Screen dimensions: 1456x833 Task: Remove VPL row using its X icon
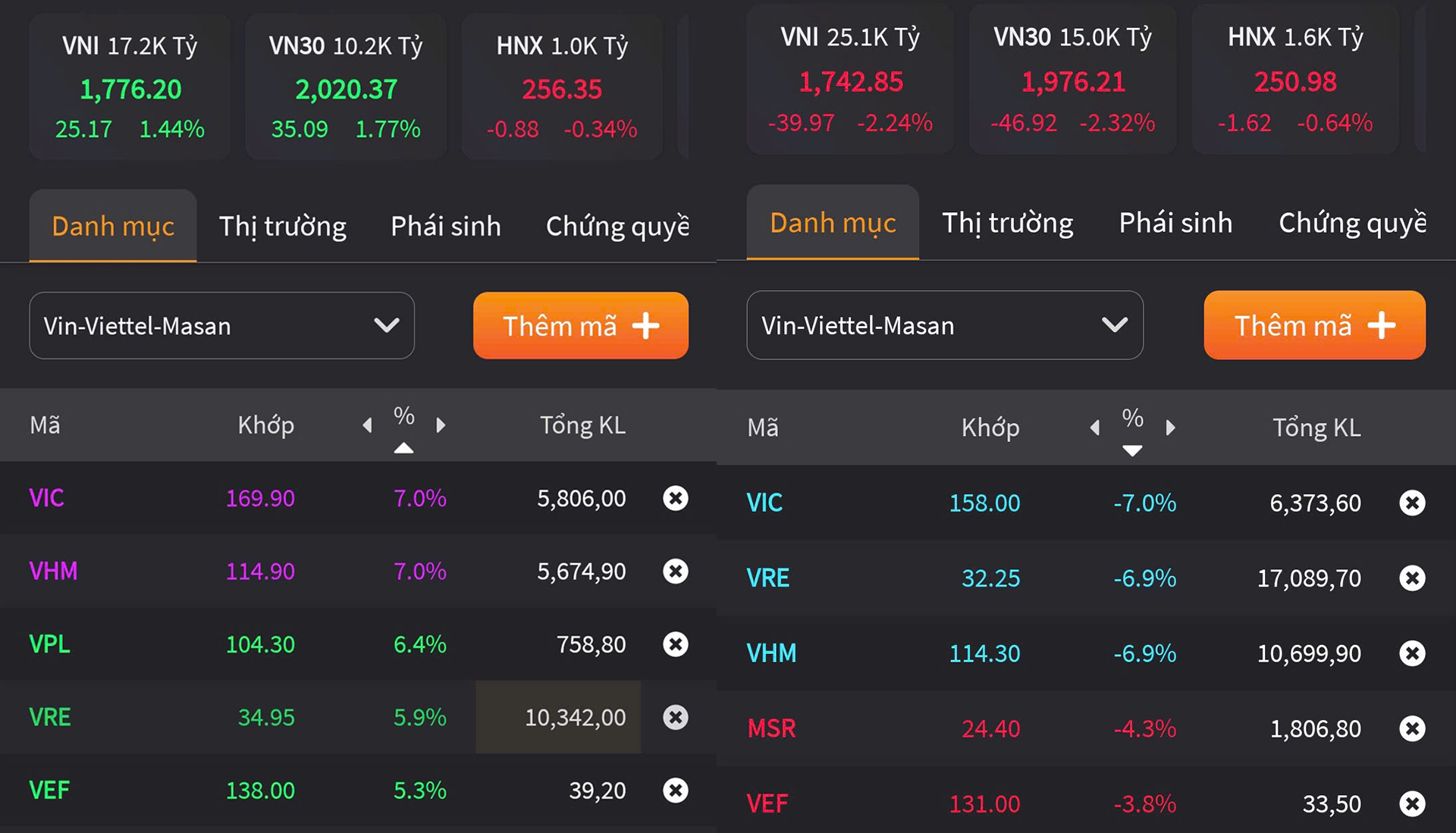tap(675, 644)
